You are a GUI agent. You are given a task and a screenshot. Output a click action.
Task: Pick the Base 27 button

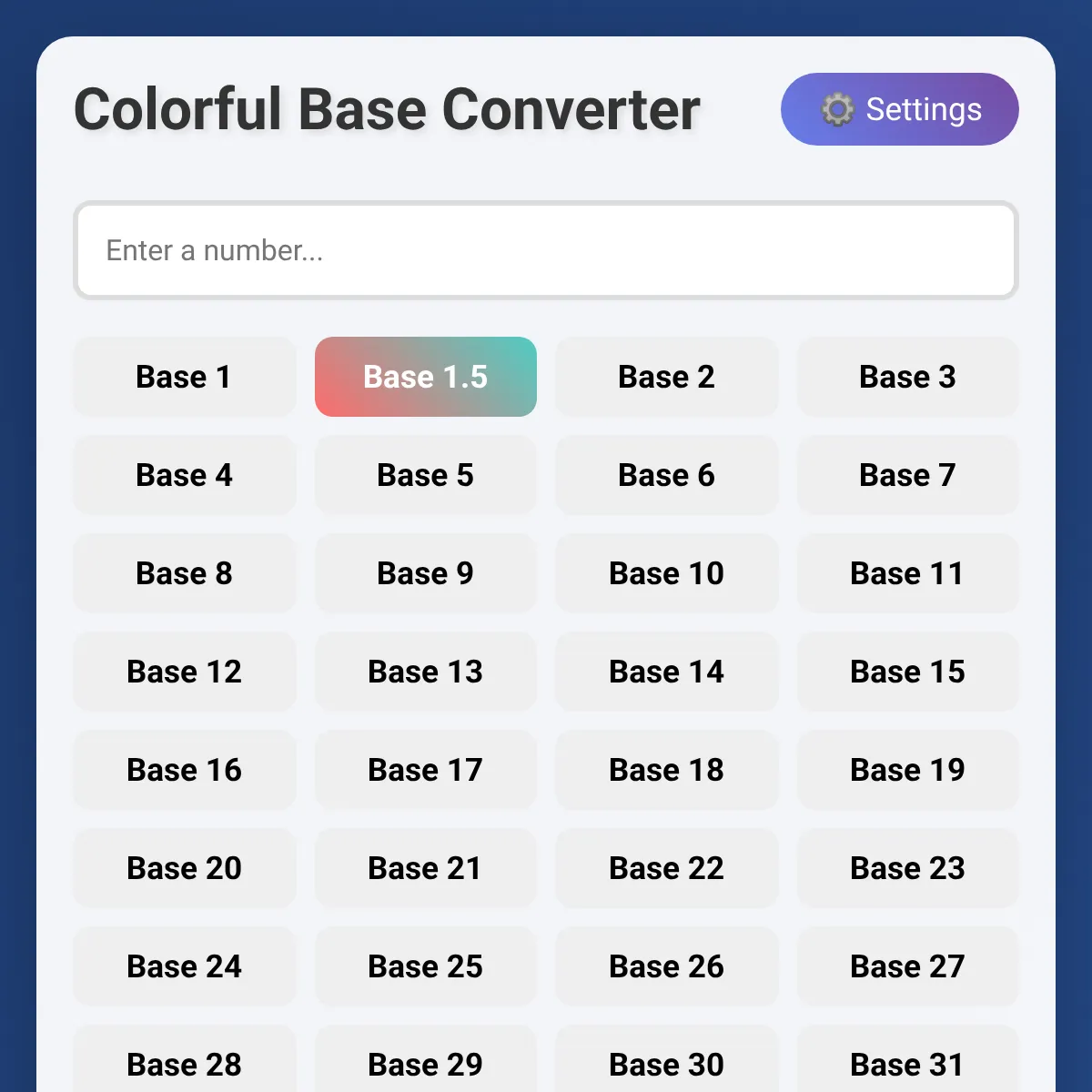[908, 966]
